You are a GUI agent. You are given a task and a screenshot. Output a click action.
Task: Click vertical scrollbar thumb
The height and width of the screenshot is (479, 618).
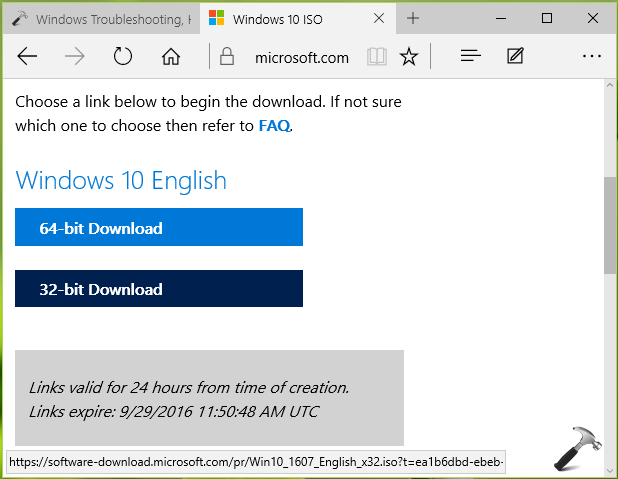pos(610,226)
